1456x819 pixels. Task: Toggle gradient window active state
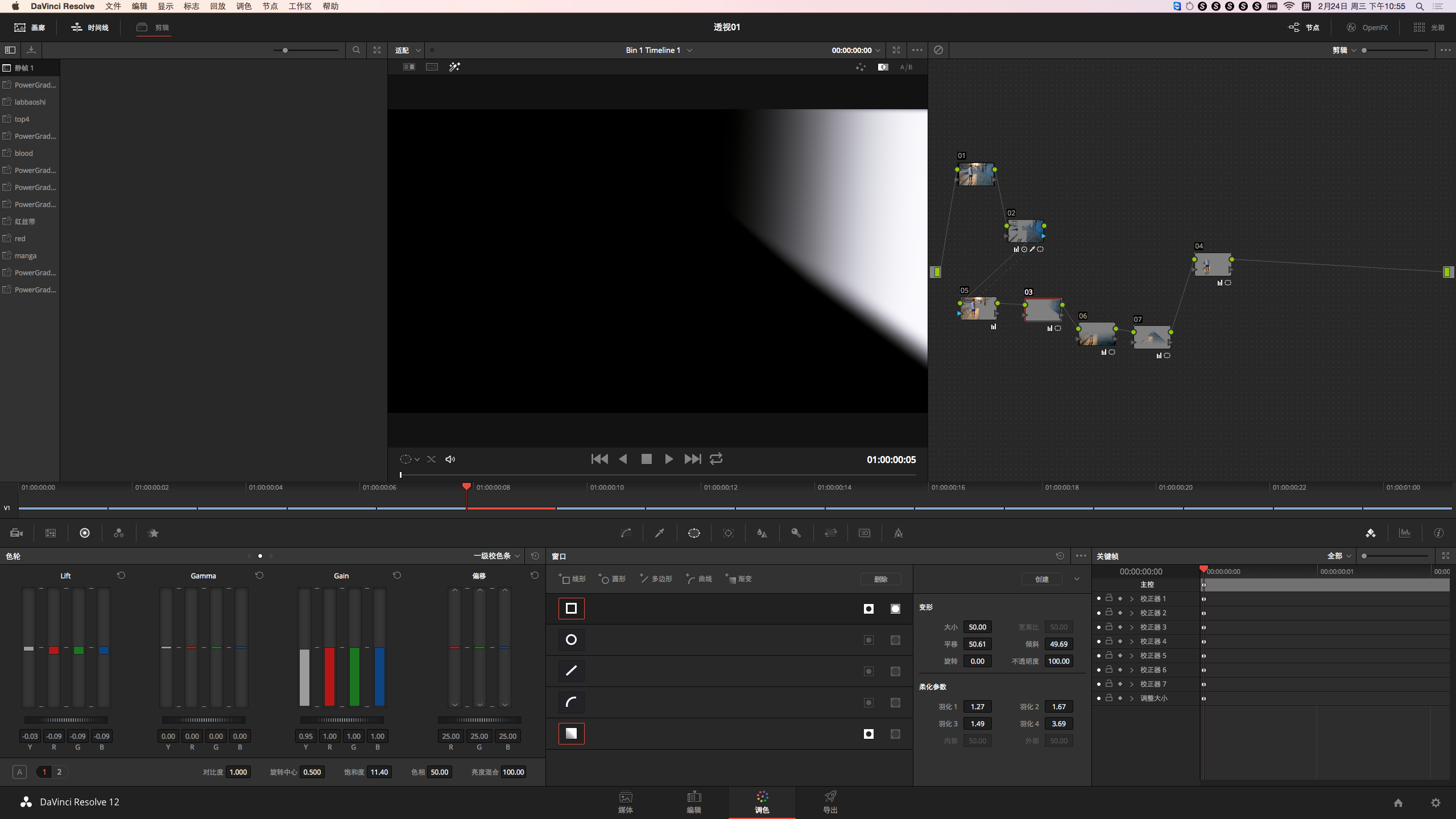pyautogui.click(x=572, y=734)
